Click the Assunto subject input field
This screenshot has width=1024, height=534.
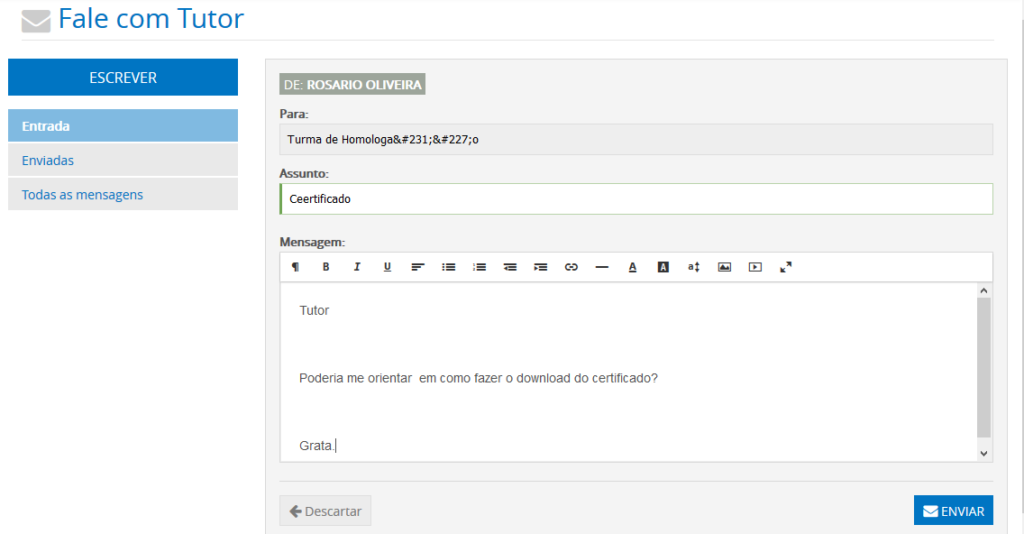click(x=636, y=199)
